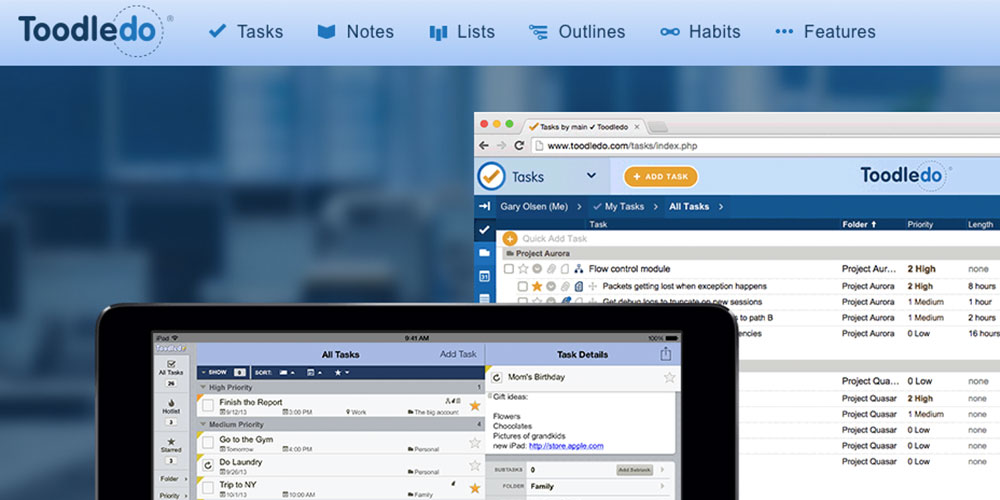Click the subtask tree icon for Flow control module

pos(578,269)
